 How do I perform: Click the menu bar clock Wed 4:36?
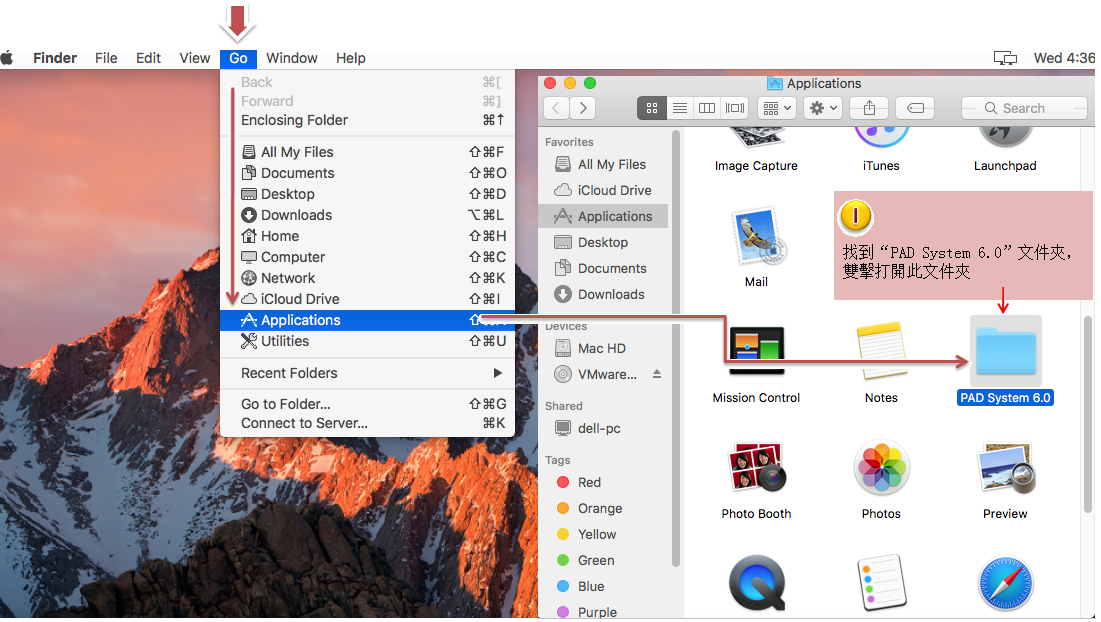click(1063, 58)
